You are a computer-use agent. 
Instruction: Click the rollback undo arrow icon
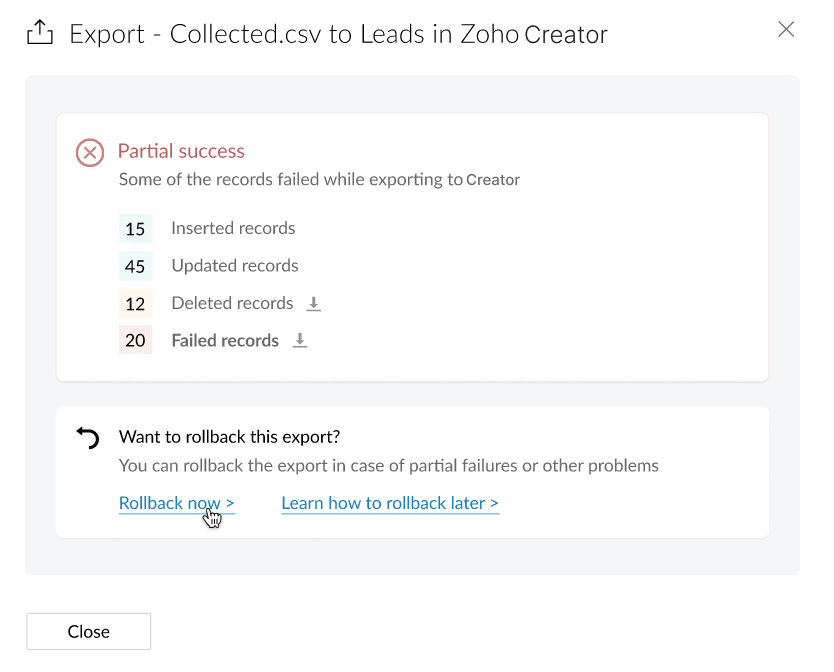[89, 438]
